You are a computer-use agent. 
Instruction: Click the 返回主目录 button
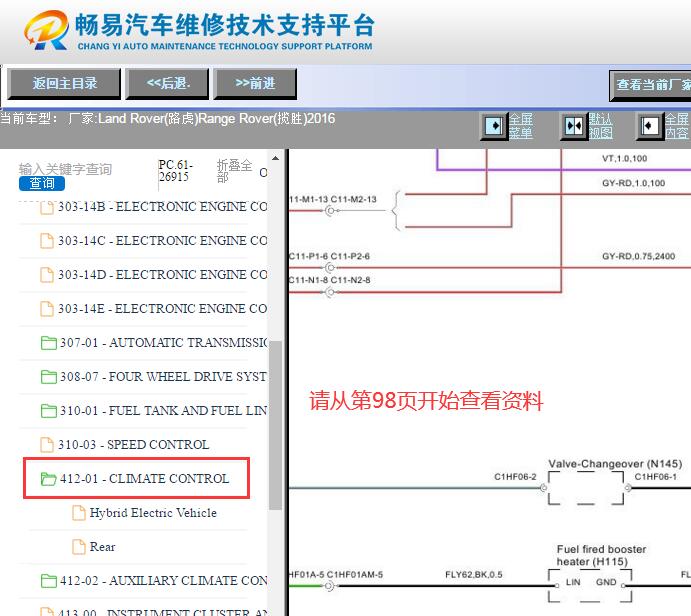pyautogui.click(x=64, y=83)
